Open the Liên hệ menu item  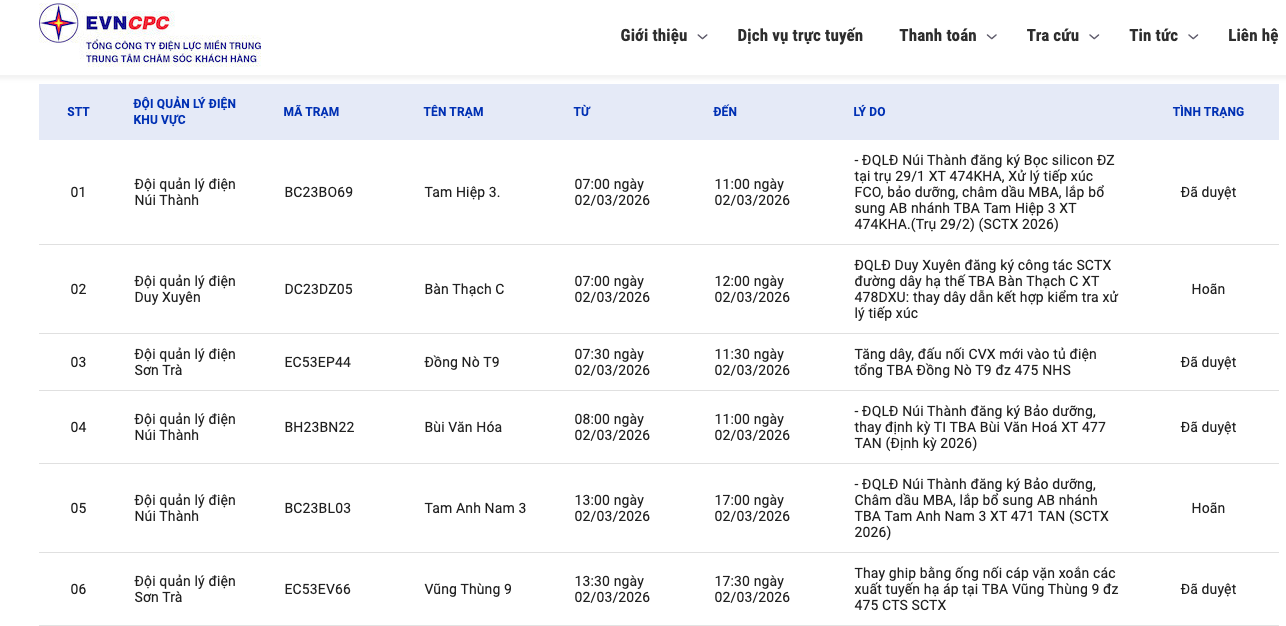(1252, 36)
